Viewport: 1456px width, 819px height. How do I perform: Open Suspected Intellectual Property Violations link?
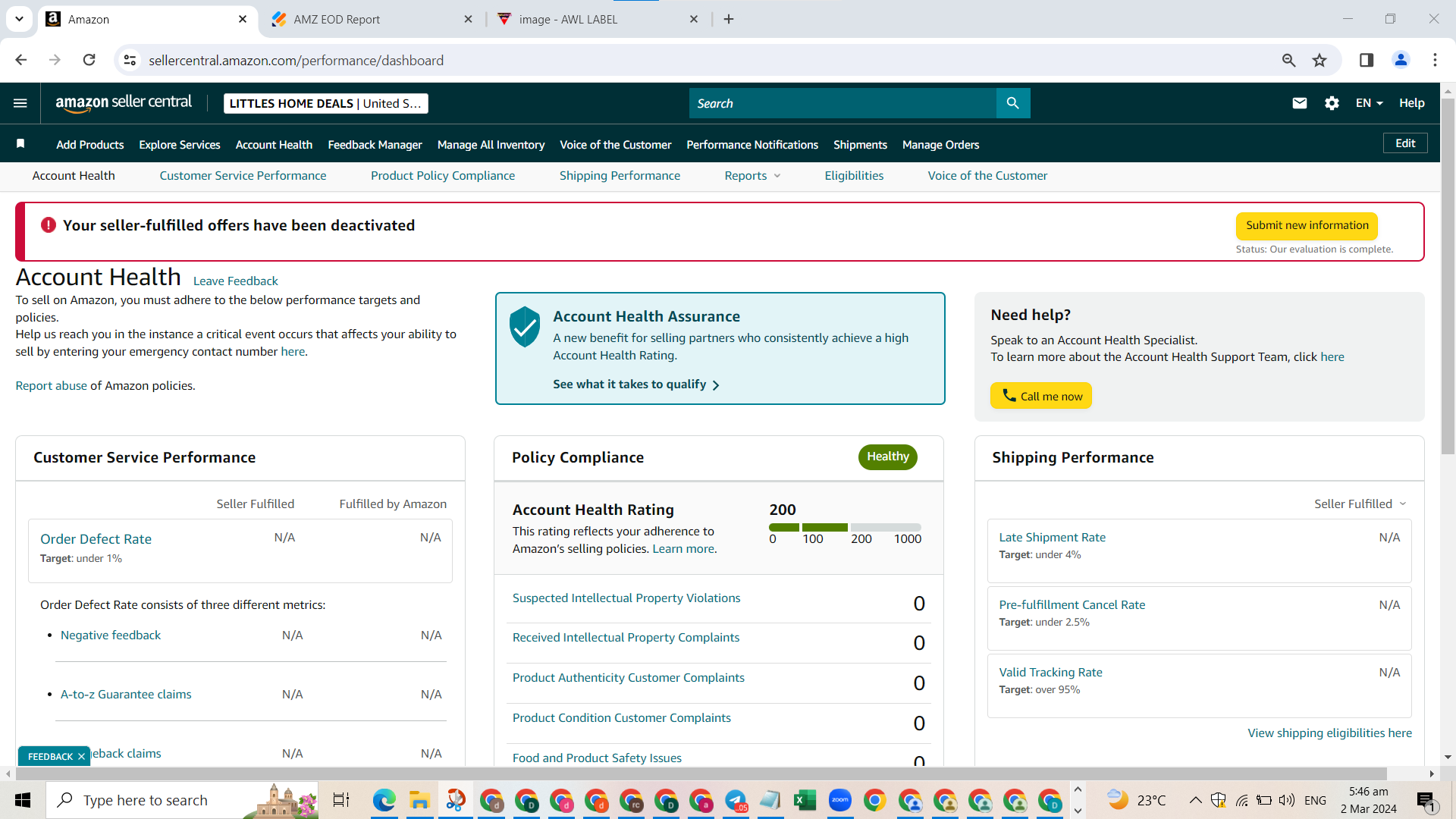pos(626,598)
